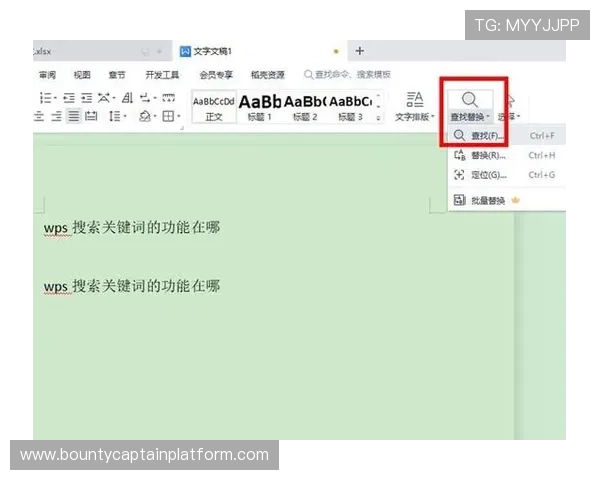Image resolution: width=600 pixels, height=480 pixels.
Task: Expand paragraph marks dropdown arrow
Action: point(155,98)
